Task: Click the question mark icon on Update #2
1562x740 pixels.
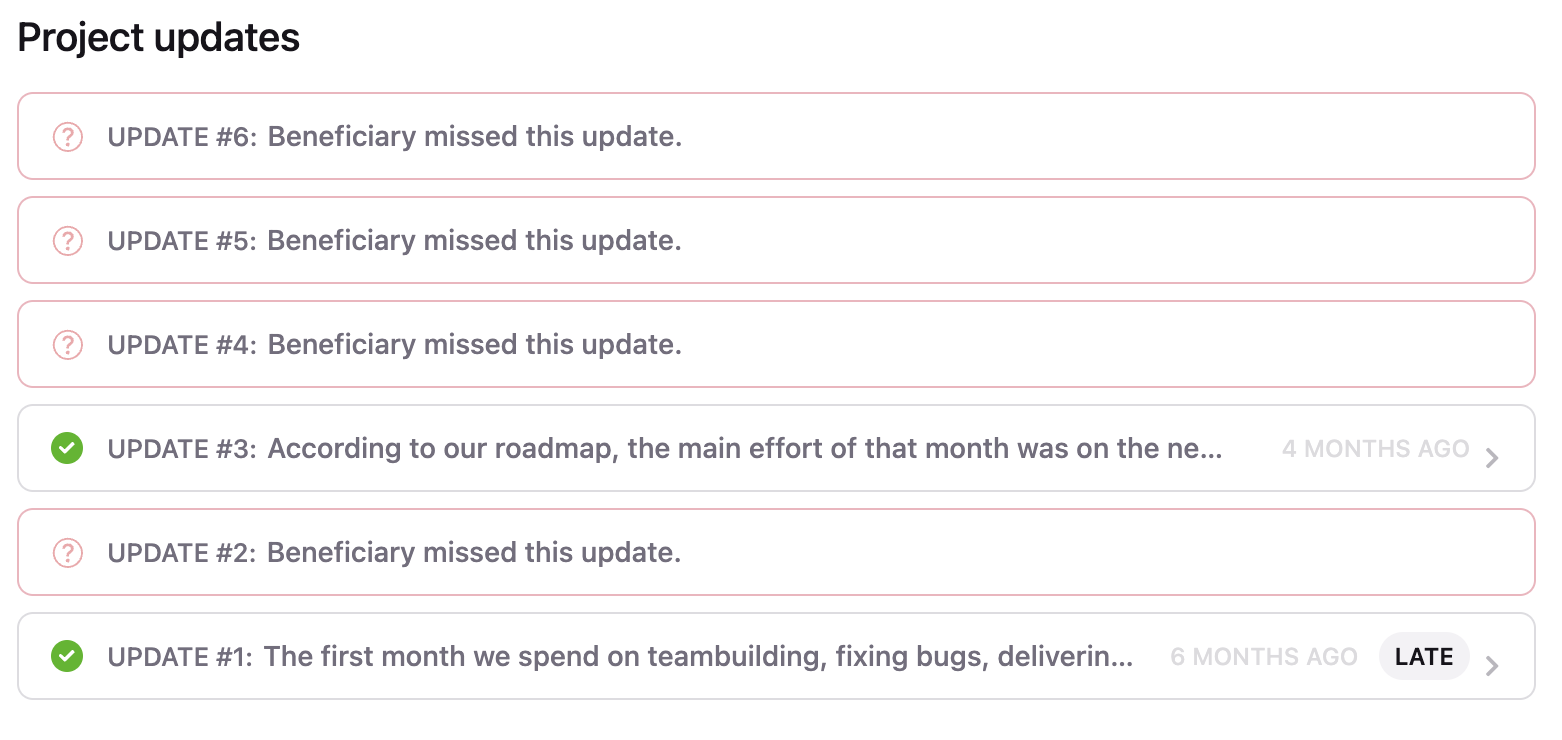Action: tap(67, 552)
